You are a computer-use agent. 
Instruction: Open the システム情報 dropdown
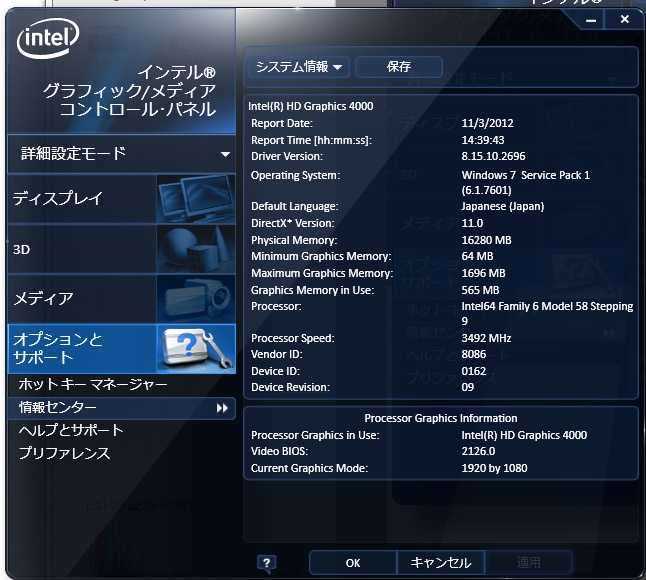coord(299,67)
